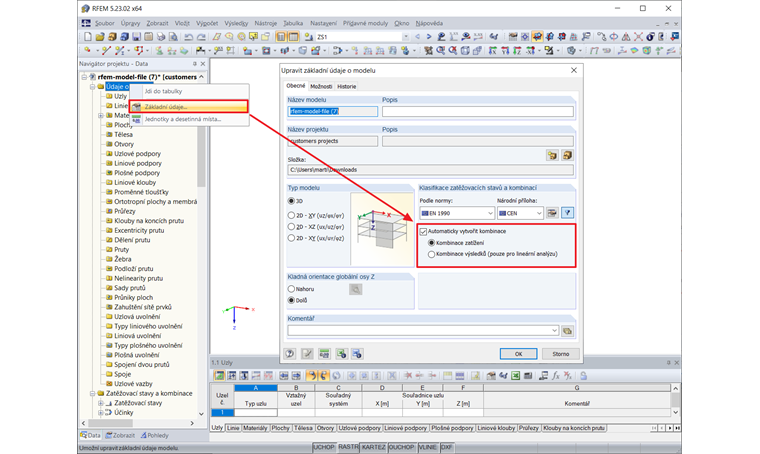Go to previous load case arrow
The image size is (760, 454).
418,37
